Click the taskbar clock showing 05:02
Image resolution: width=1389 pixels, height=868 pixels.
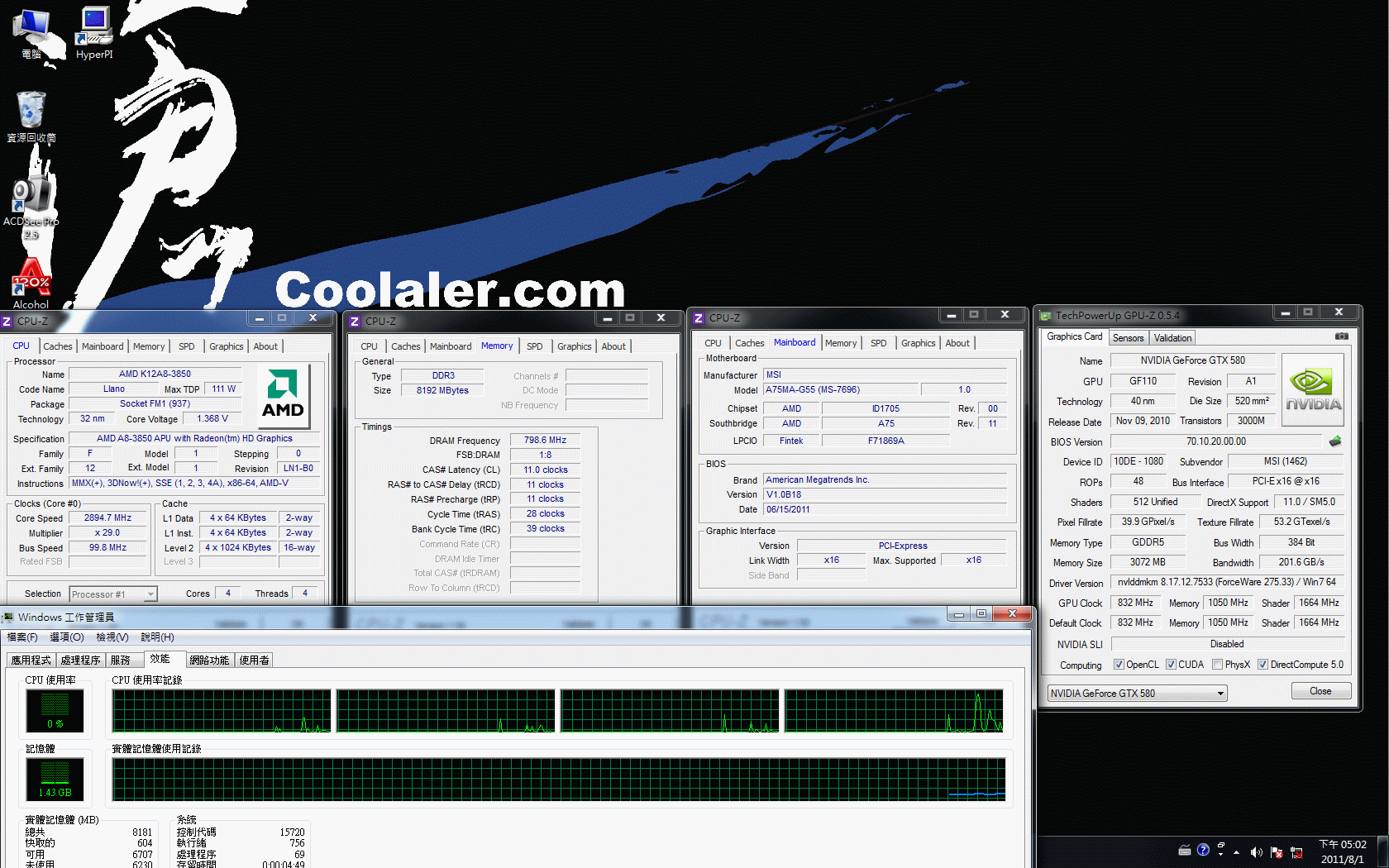[1343, 851]
